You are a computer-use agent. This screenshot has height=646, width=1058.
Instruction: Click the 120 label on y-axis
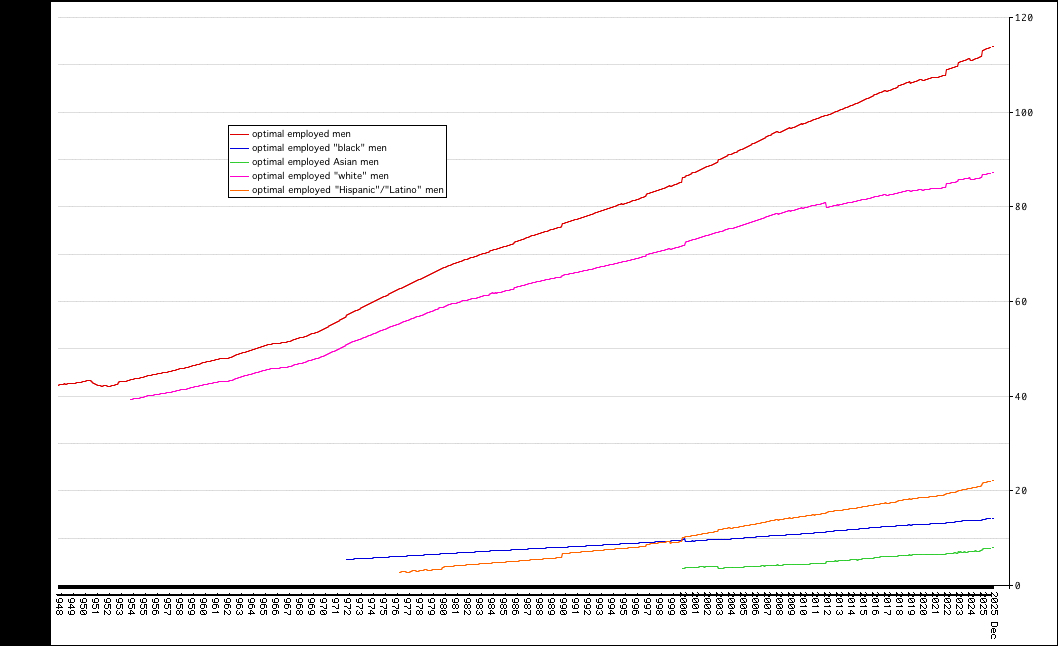(x=1023, y=18)
